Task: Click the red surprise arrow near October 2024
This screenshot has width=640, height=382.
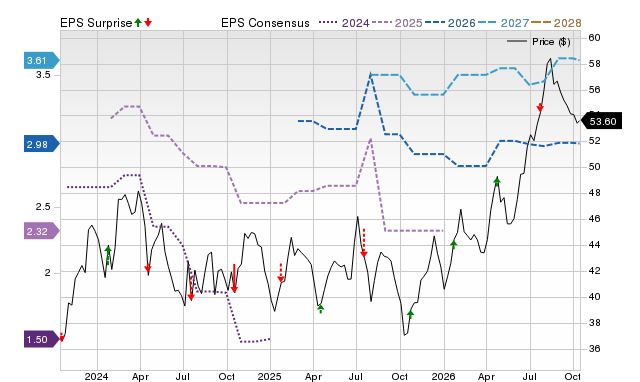Action: [x=234, y=279]
